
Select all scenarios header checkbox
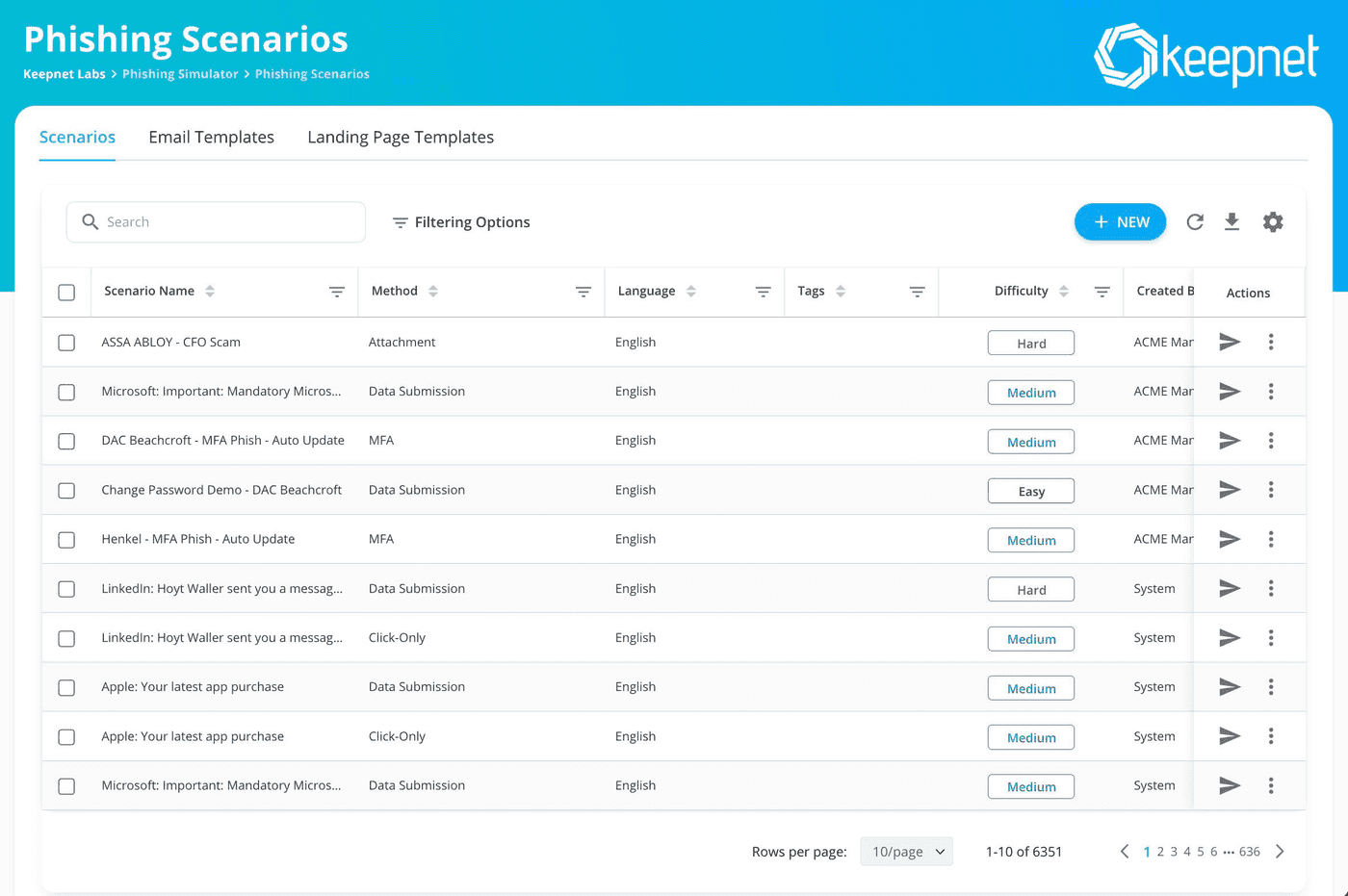66,293
